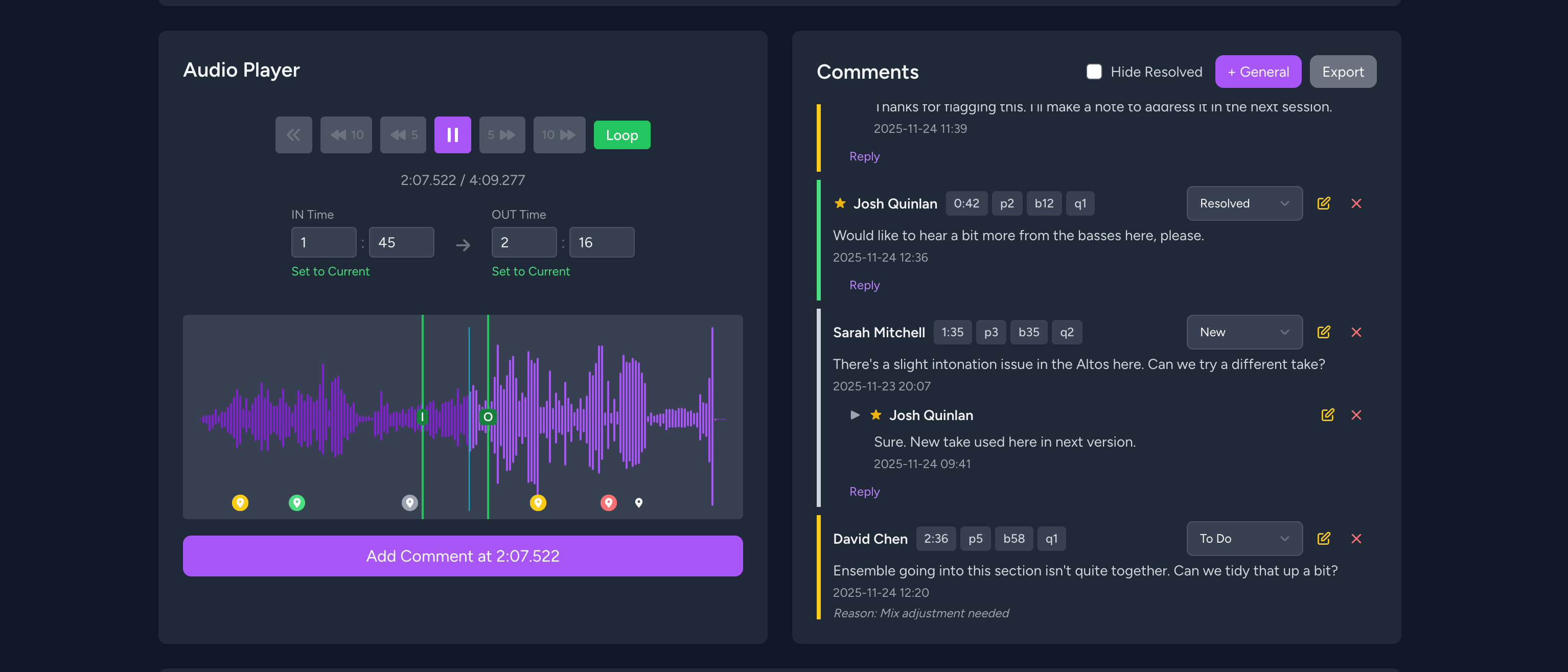
Task: Pause playback with the pause button
Action: (x=452, y=134)
